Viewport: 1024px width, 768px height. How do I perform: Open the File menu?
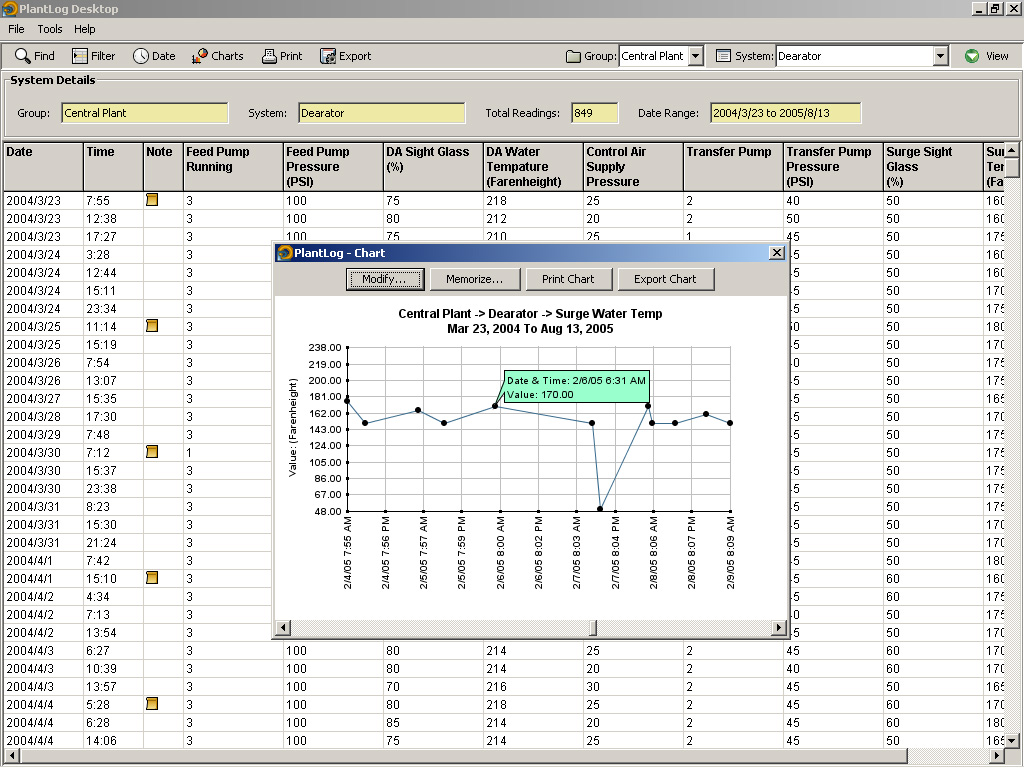[x=16, y=29]
